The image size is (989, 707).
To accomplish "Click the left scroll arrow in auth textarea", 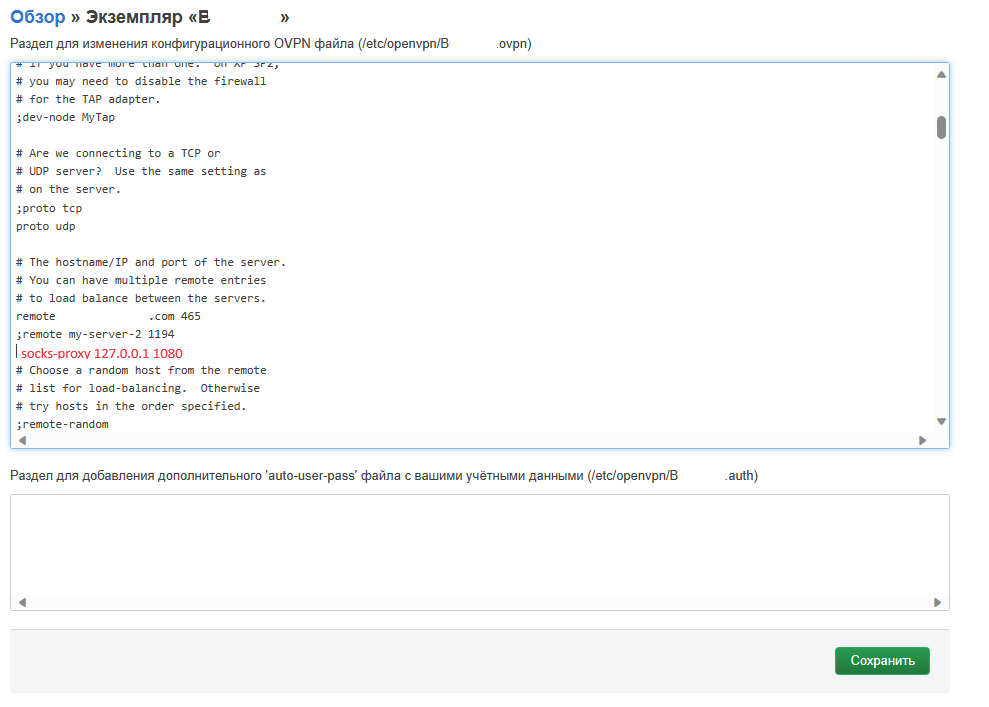I will pos(22,602).
